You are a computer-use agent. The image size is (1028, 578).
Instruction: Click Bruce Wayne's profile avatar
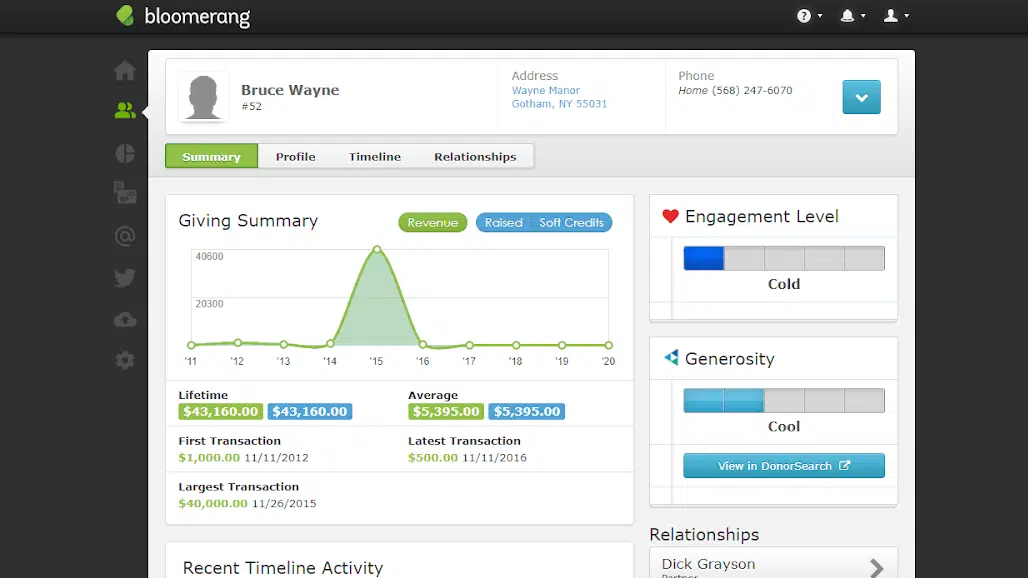pyautogui.click(x=203, y=97)
